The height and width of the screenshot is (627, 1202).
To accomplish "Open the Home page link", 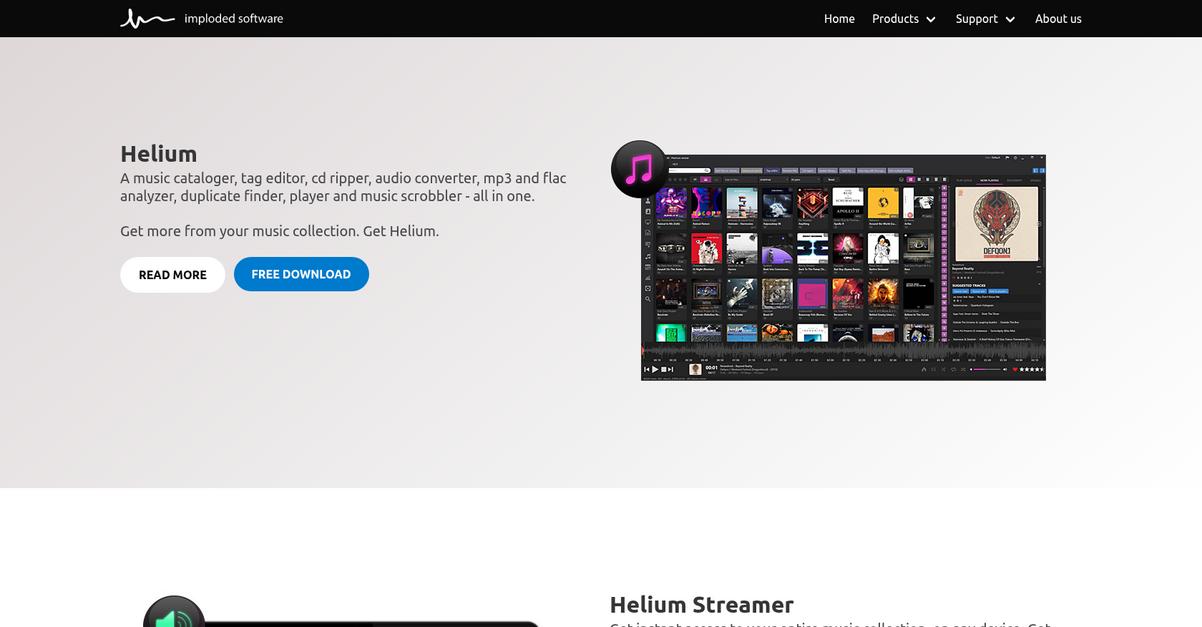I will 839,19.
